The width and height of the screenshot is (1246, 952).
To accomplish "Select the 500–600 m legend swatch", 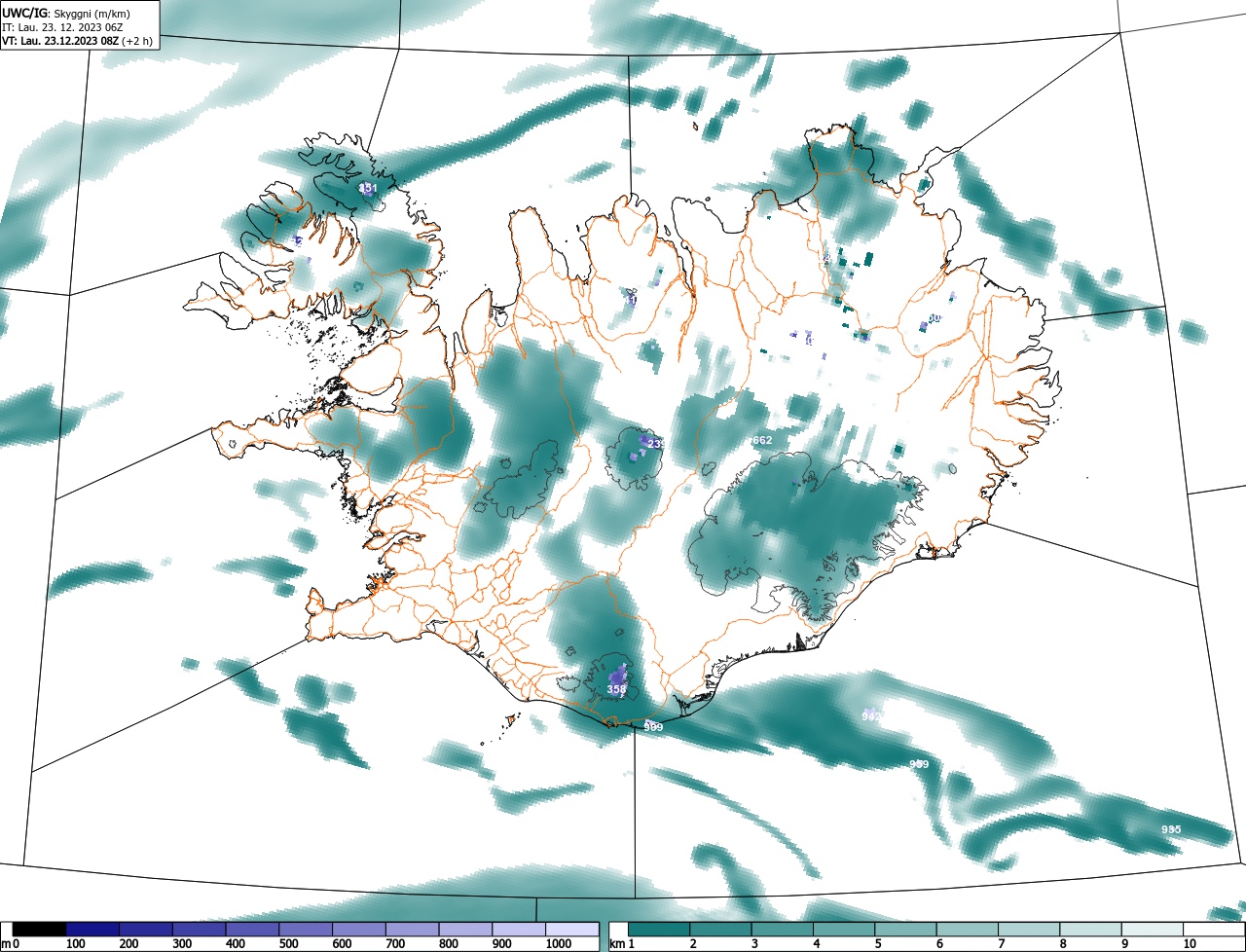I will point(306,930).
